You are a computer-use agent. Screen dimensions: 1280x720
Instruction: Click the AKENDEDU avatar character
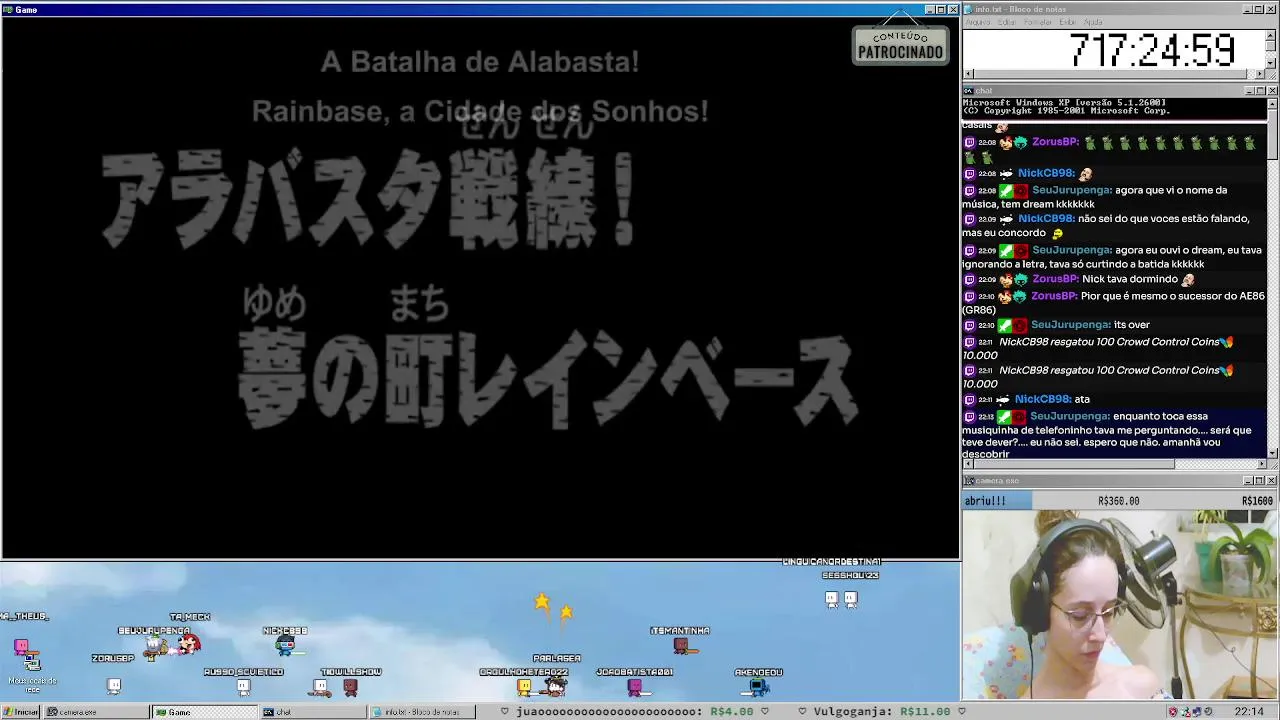pyautogui.click(x=759, y=686)
